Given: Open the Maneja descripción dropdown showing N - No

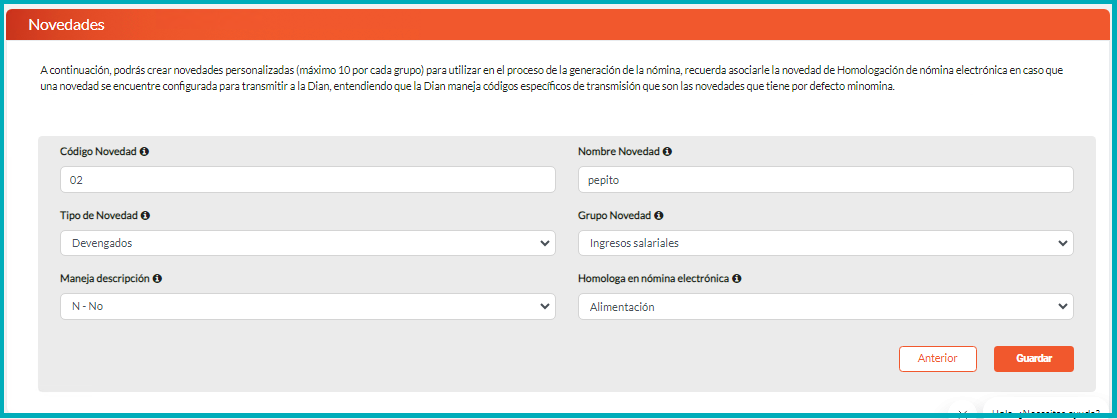Looking at the screenshot, I should tap(307, 306).
